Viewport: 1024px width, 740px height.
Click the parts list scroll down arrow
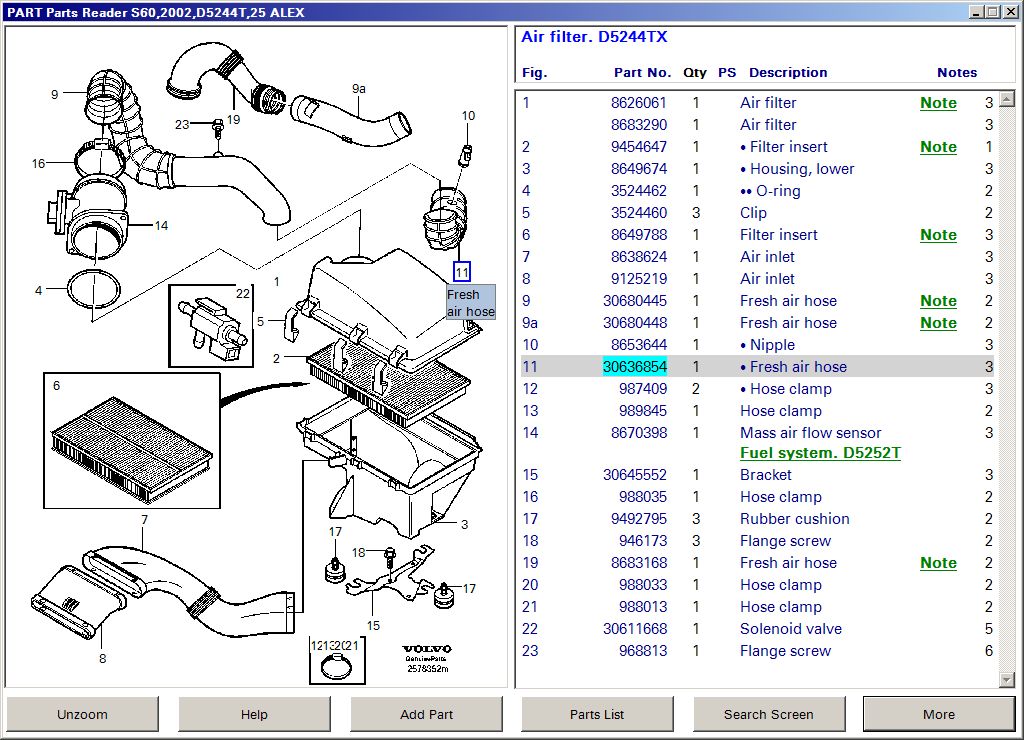1007,680
